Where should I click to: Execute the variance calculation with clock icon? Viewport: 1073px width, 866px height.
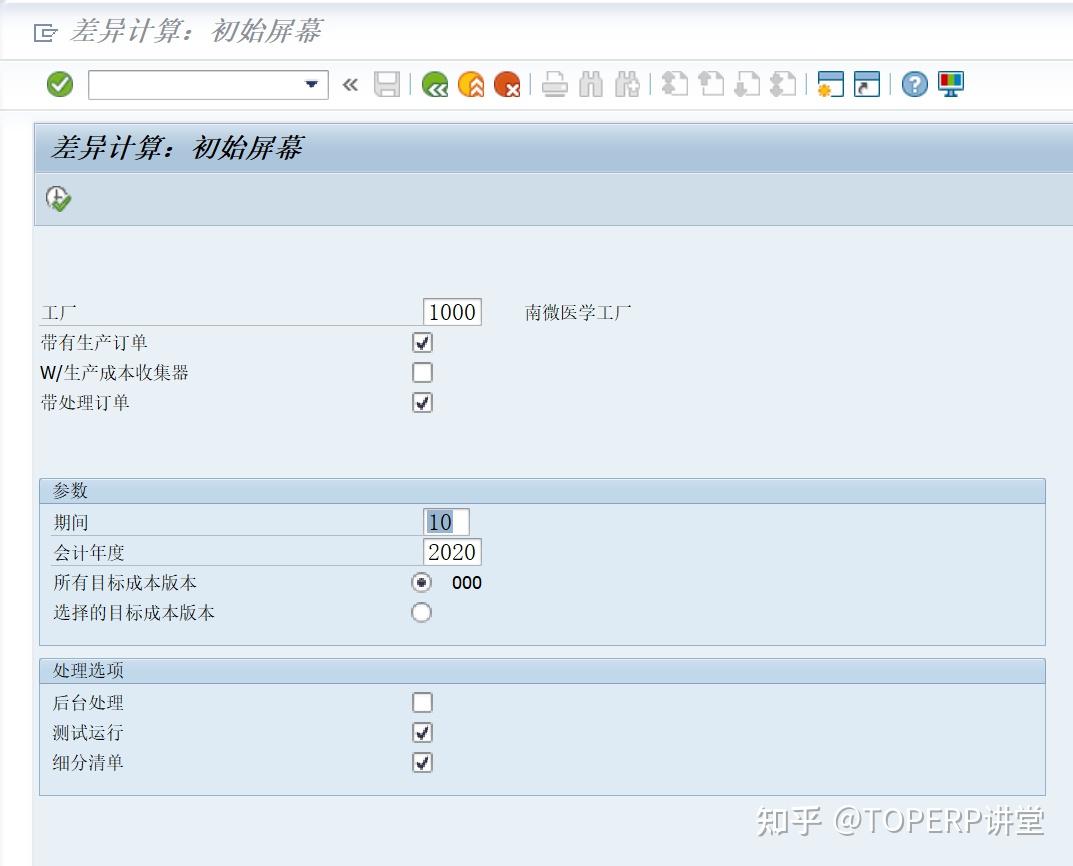pos(57,198)
